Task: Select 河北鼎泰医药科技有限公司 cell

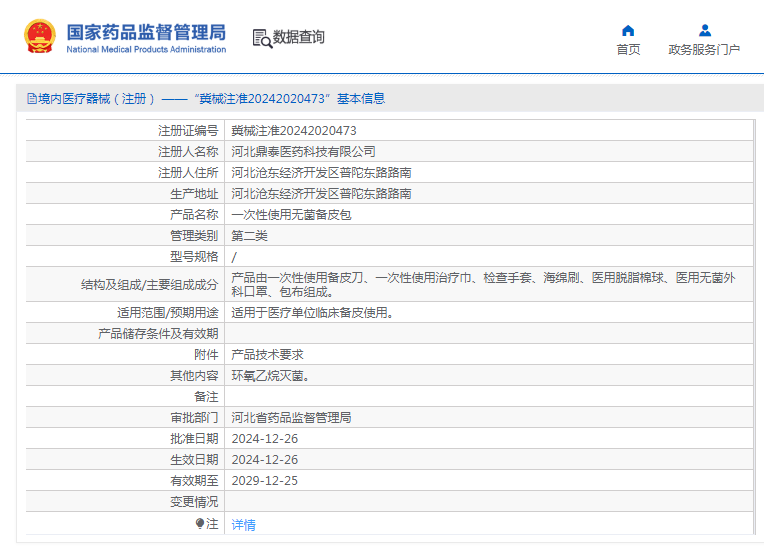Action: [x=303, y=152]
